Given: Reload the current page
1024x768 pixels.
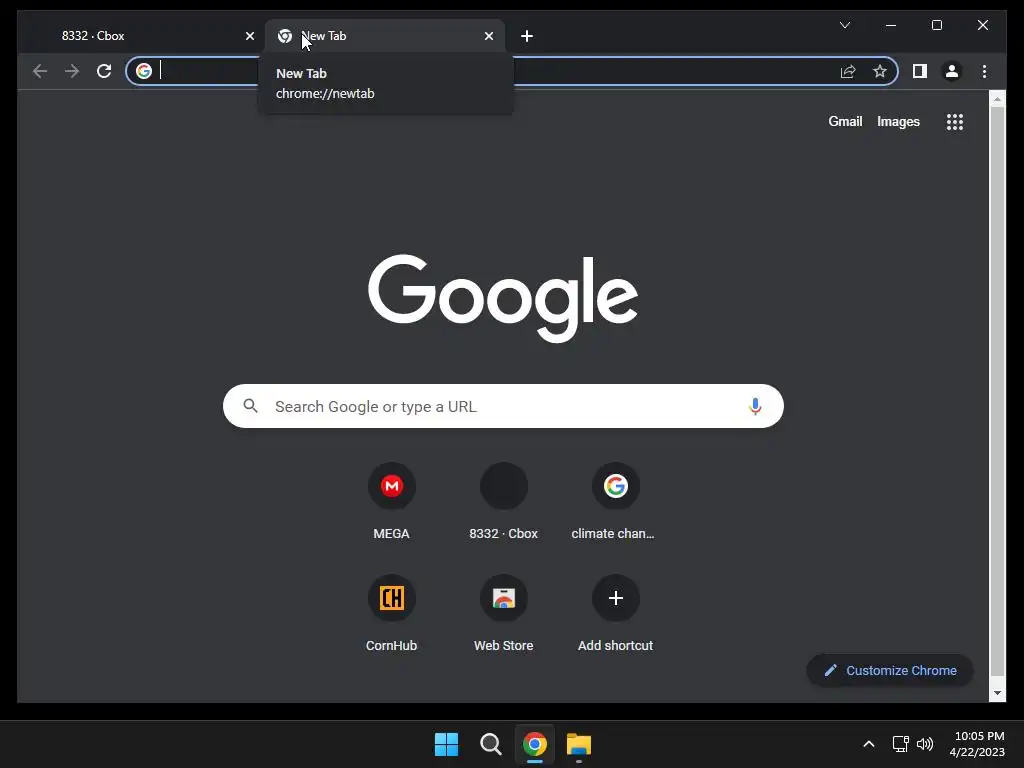Looking at the screenshot, I should pyautogui.click(x=104, y=71).
